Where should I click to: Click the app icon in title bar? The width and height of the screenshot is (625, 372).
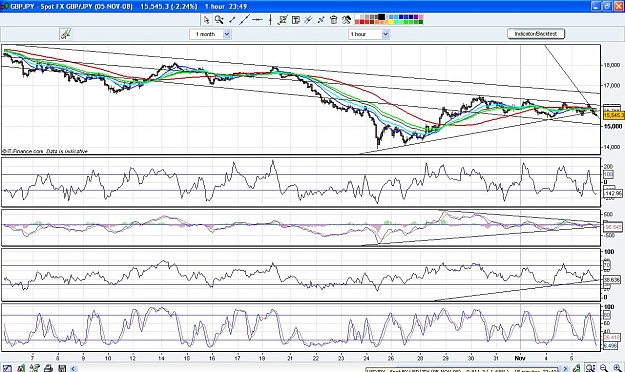point(4,6)
